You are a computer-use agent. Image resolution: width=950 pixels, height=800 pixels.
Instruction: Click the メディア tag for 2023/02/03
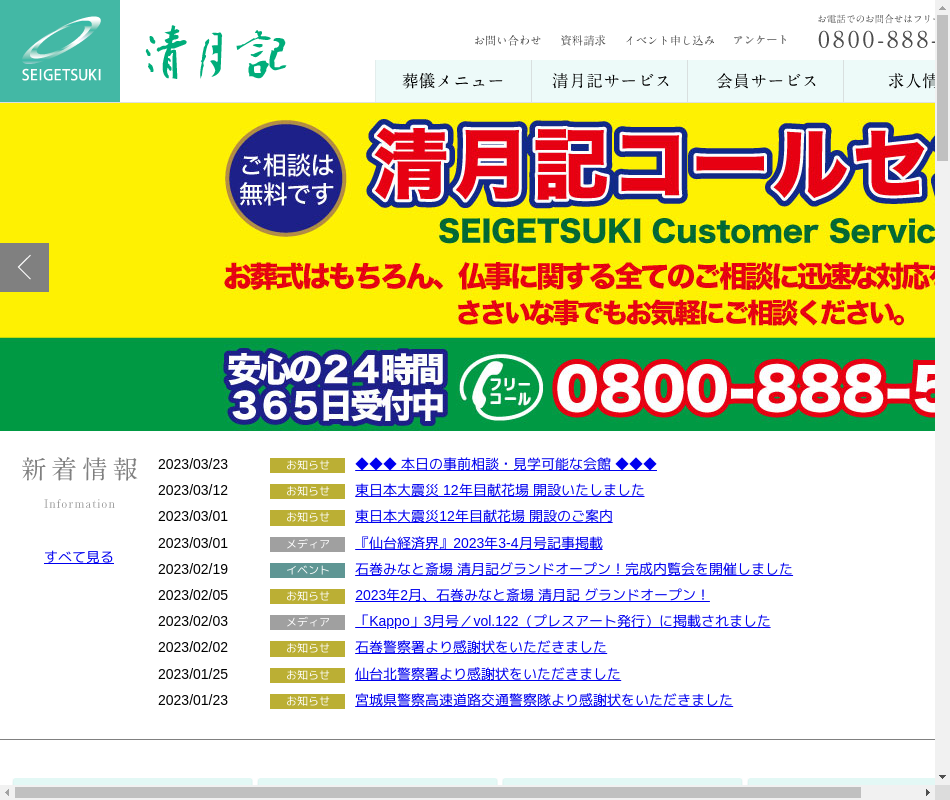click(x=307, y=622)
